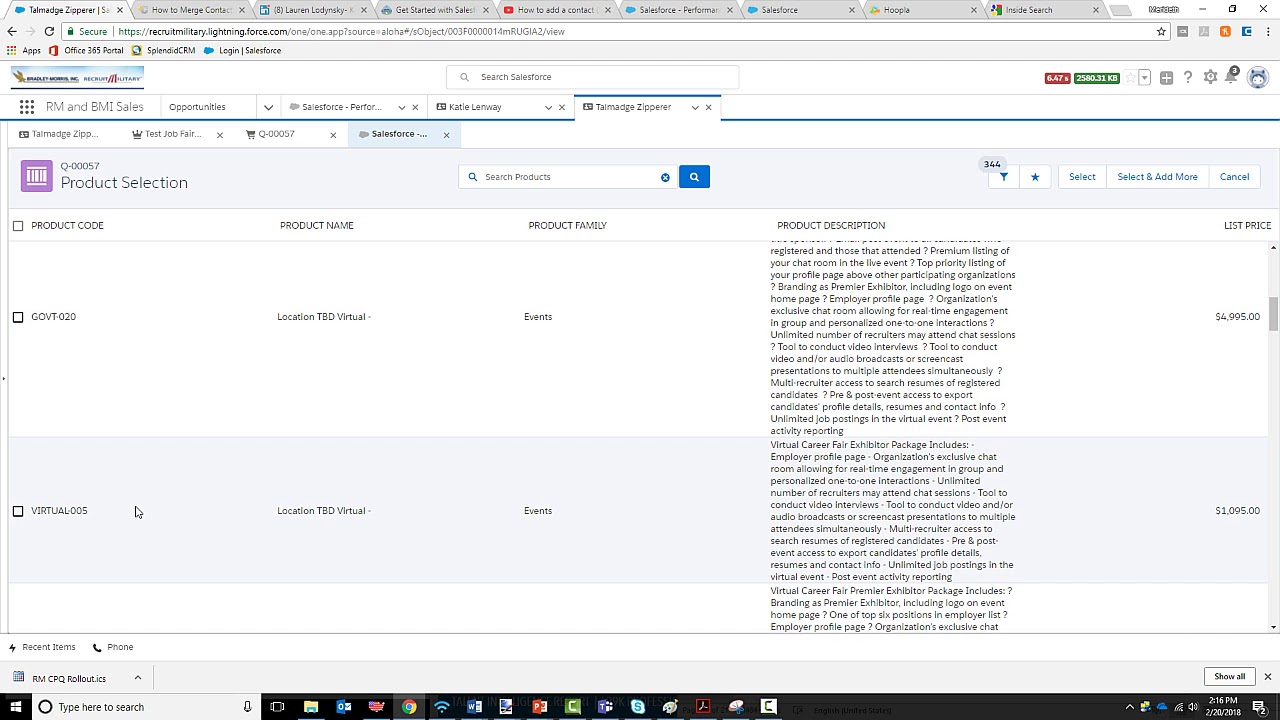Open Task View on the taskbar
1280x720 pixels.
[277, 707]
